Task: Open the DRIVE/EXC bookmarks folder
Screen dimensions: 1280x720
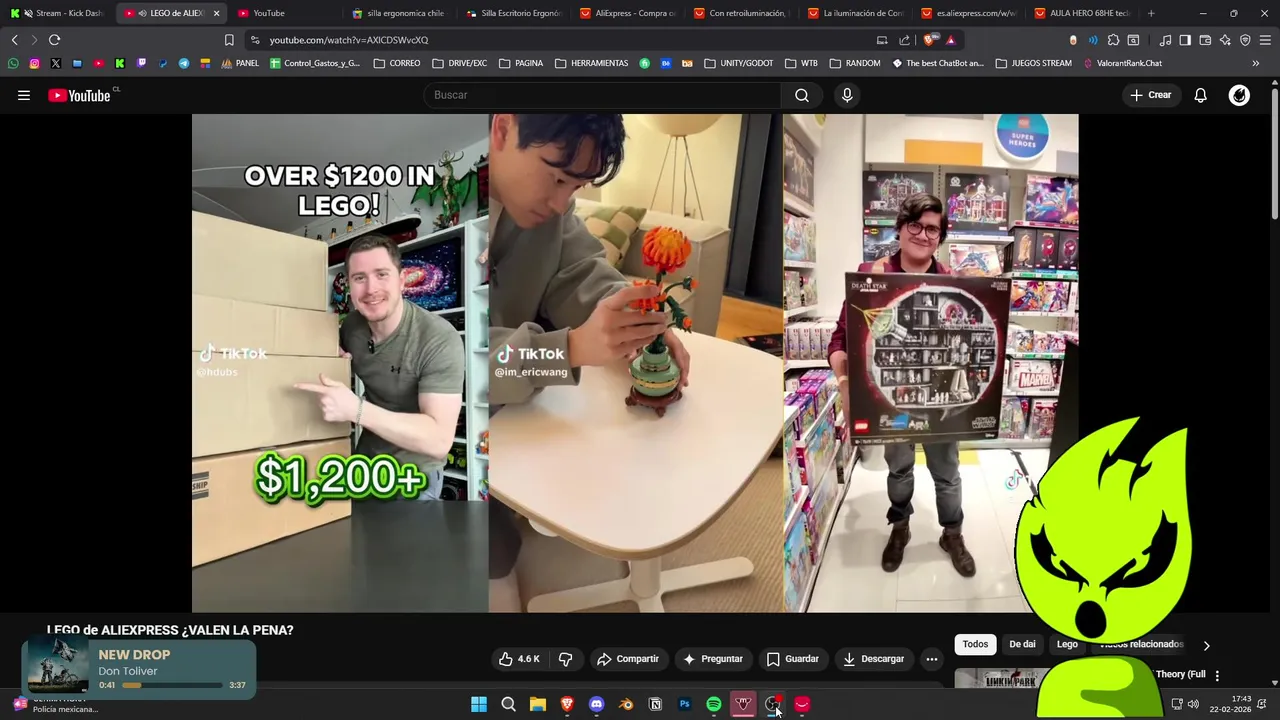Action: 460,63
